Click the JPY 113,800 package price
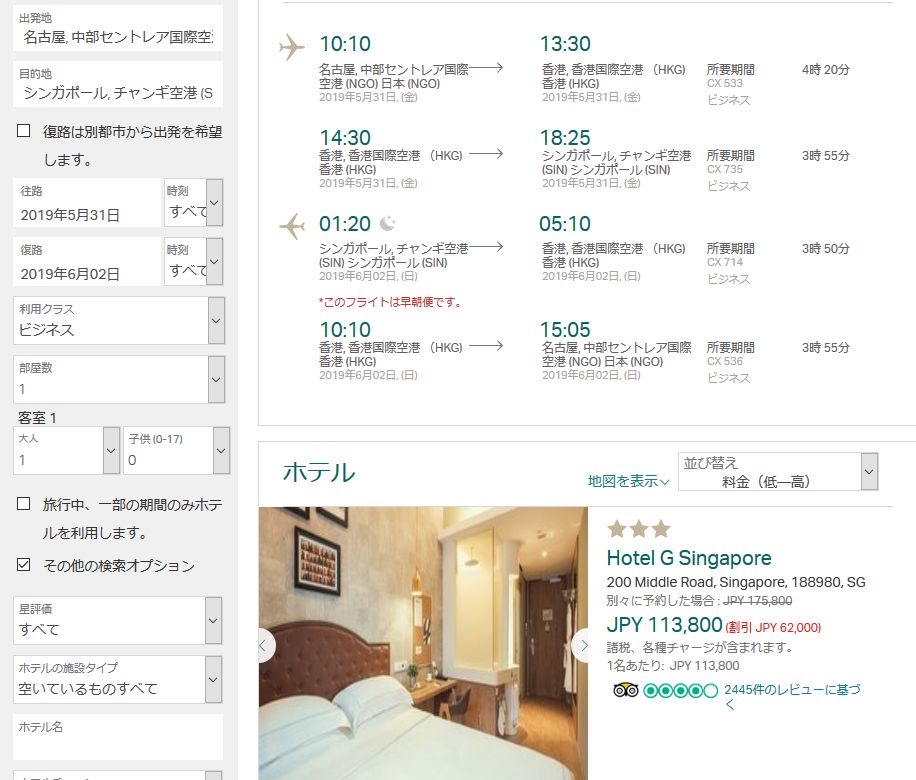Viewport: 916px width, 780px height. (665, 625)
